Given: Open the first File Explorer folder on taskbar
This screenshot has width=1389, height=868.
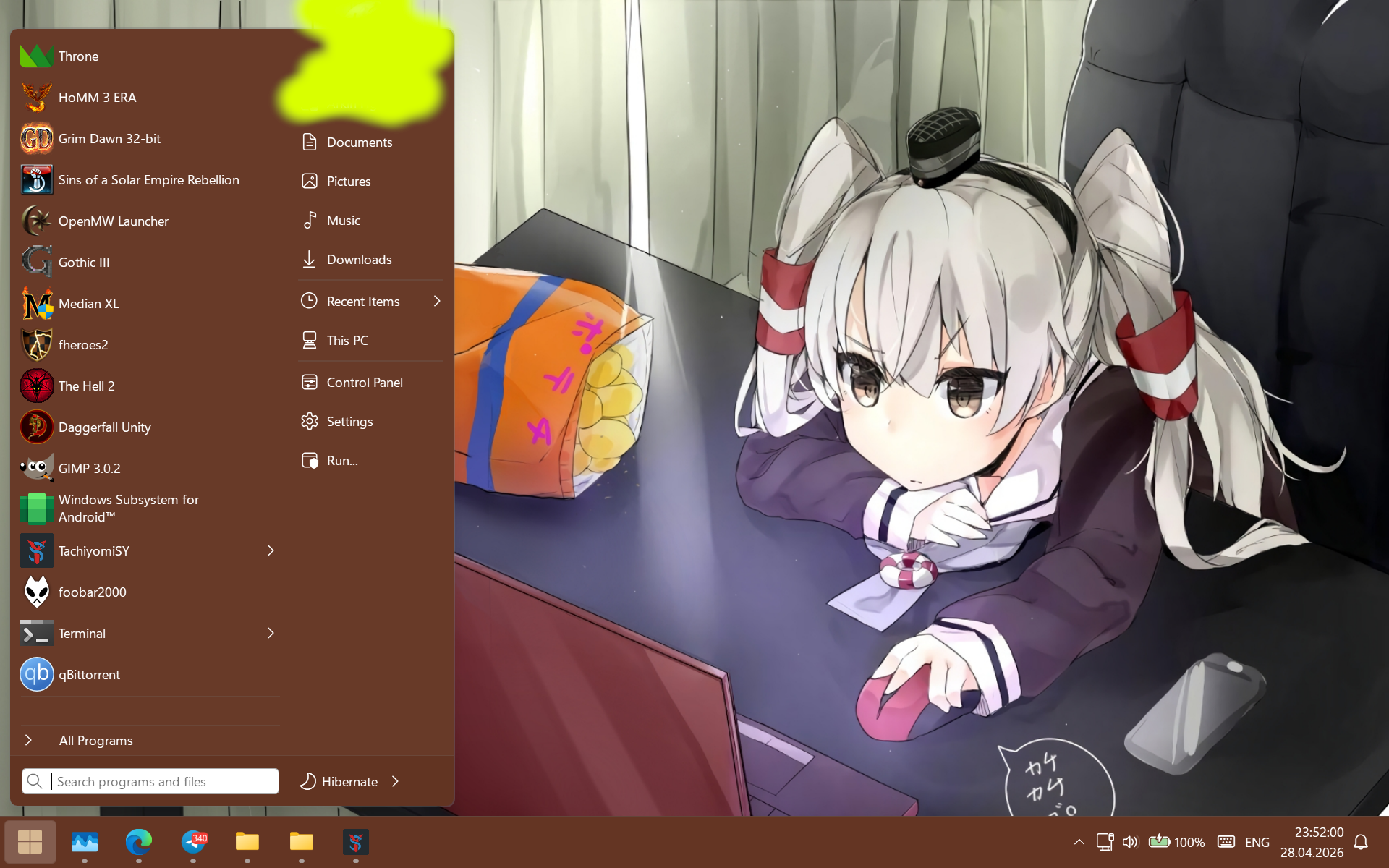Looking at the screenshot, I should (x=247, y=842).
